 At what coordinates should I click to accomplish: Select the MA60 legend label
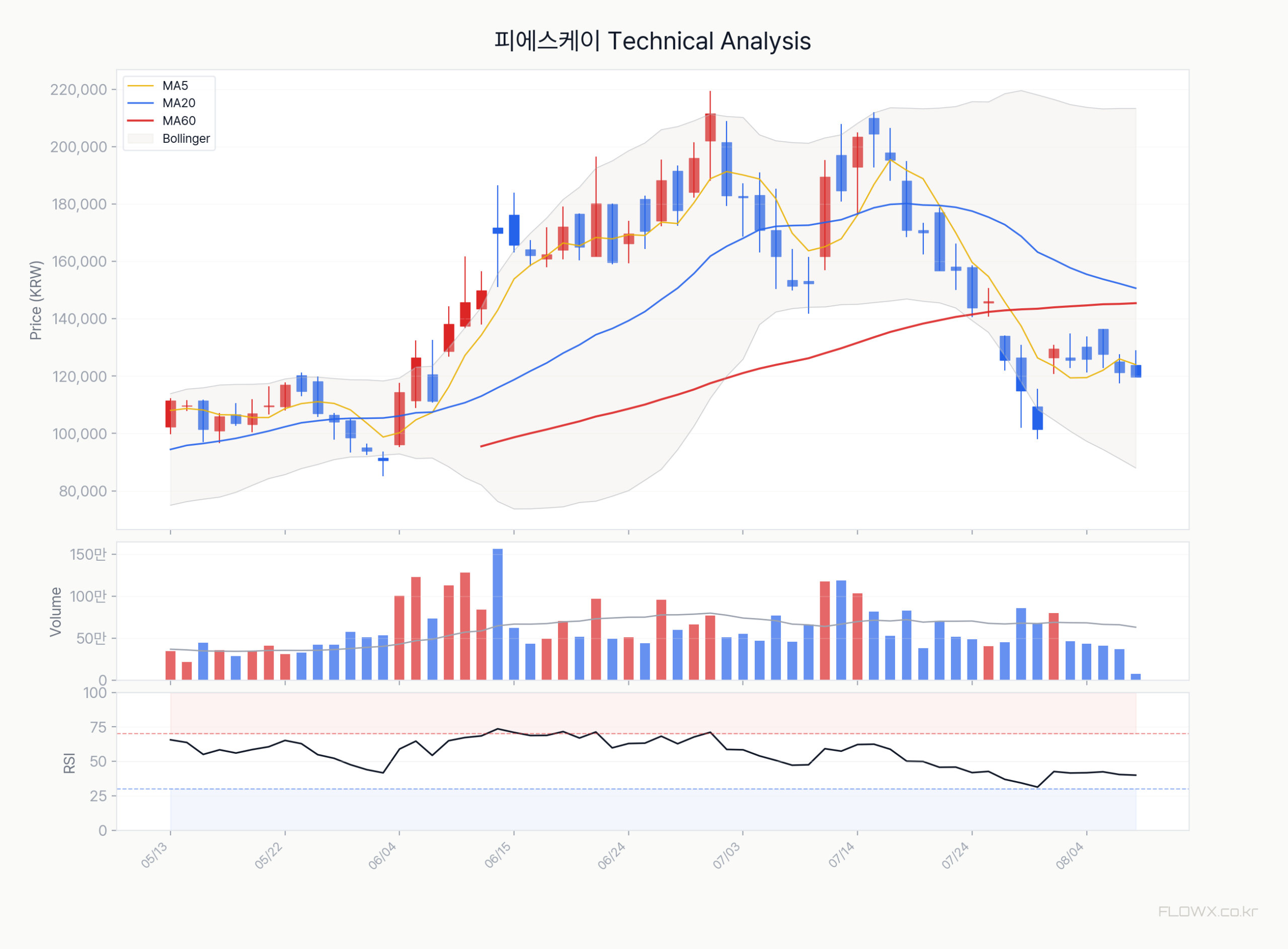tap(179, 121)
